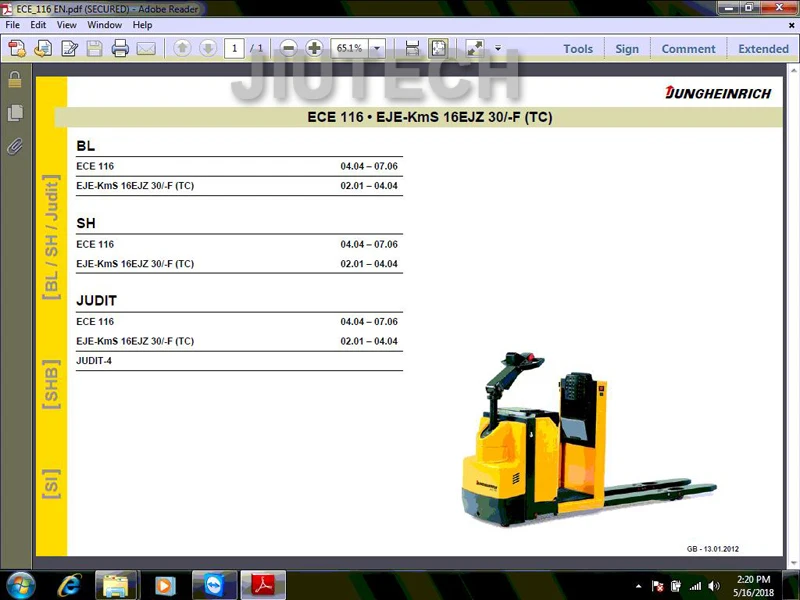
Task: Click the [SHB] side tab
Action: (x=52, y=384)
